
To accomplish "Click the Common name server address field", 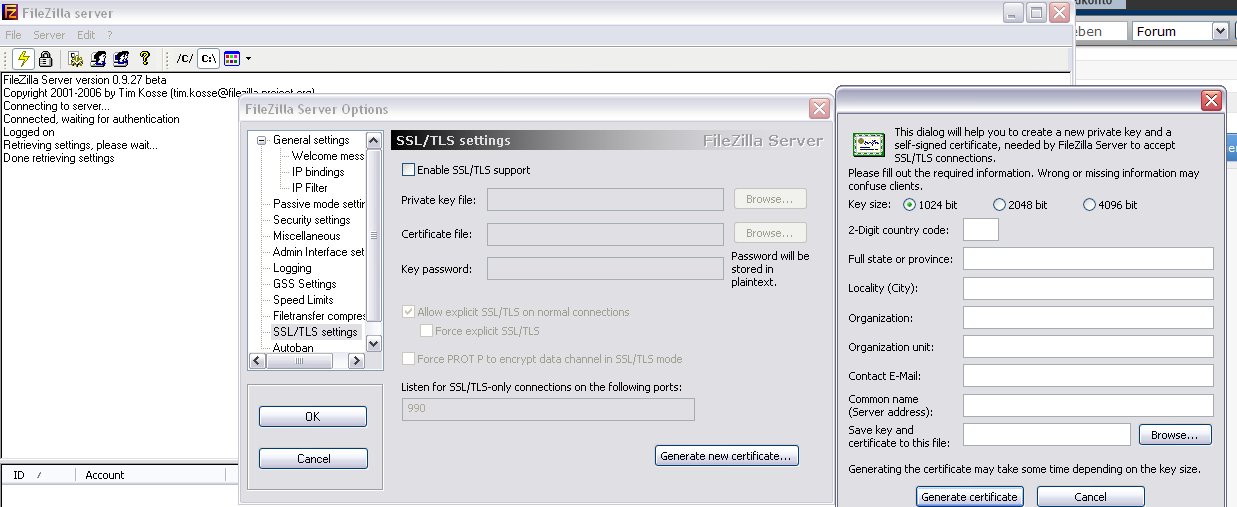I will point(1088,405).
